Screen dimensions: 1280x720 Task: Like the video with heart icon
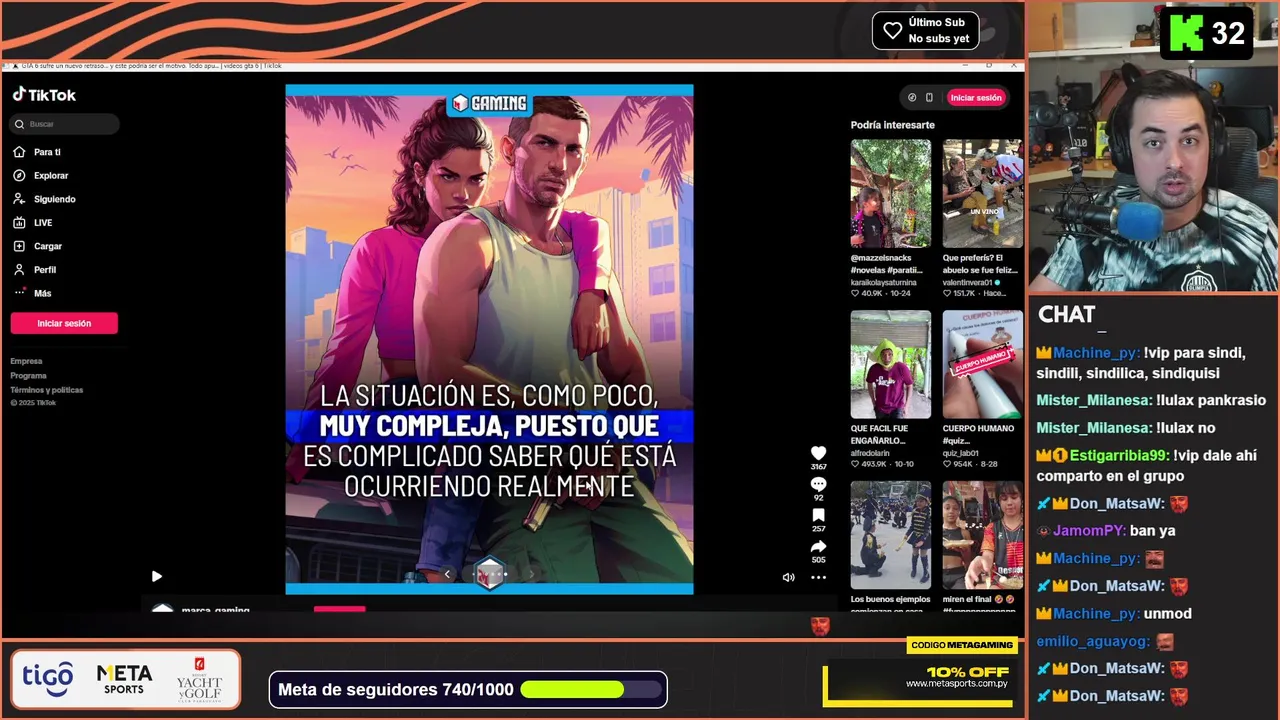[x=818, y=453]
